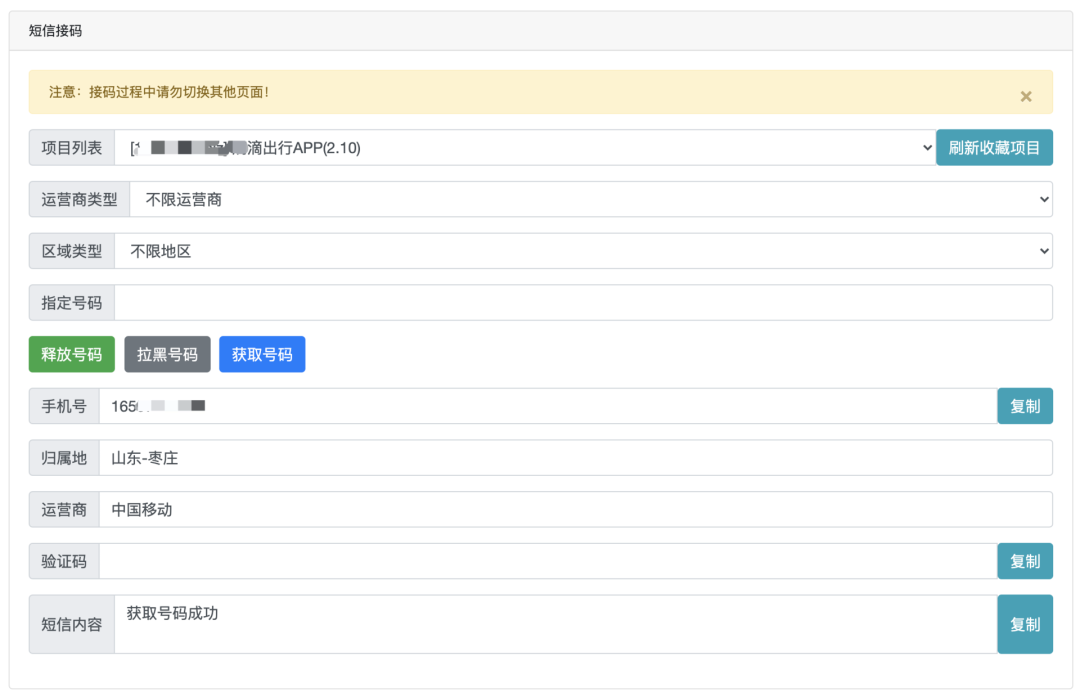Select the 运营商 field showing 中国移动
The height and width of the screenshot is (697, 1080).
(x=575, y=509)
